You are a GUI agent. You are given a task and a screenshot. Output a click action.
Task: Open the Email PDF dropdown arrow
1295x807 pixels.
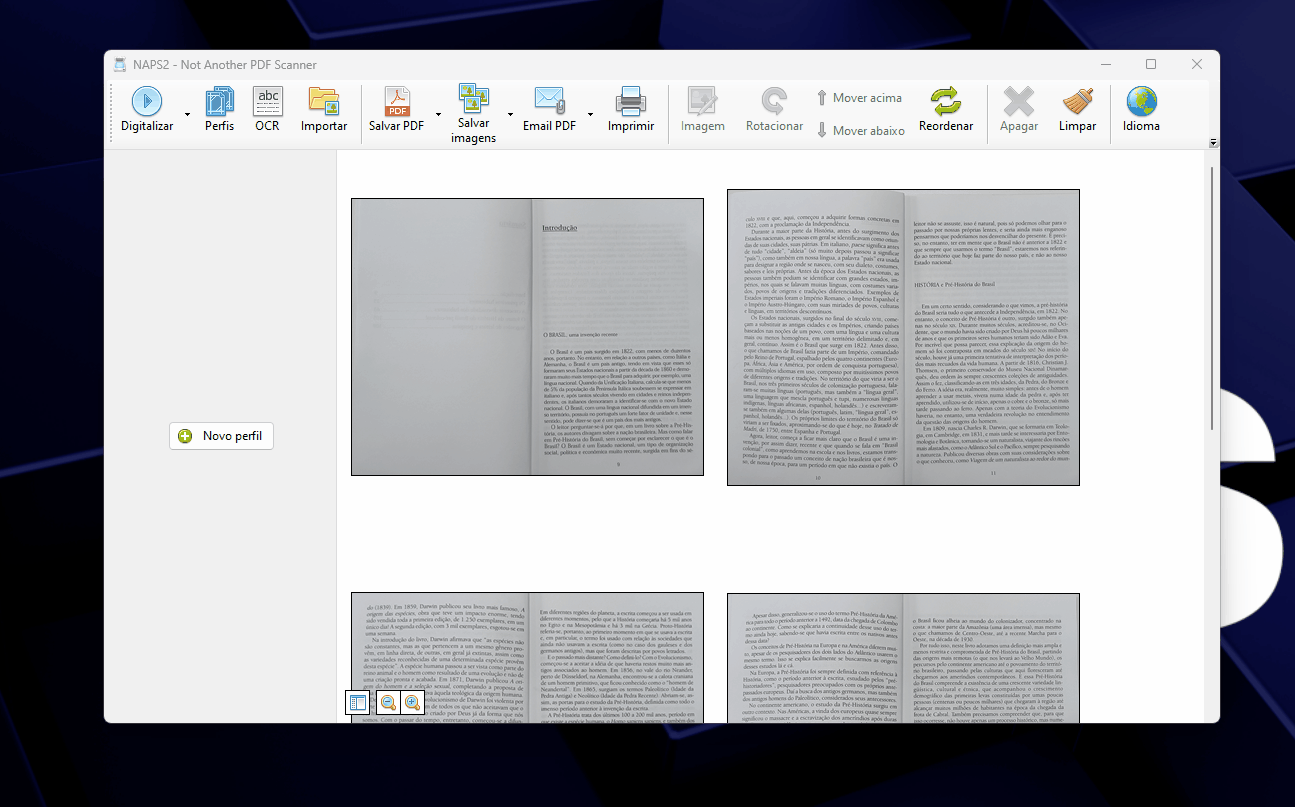590,114
